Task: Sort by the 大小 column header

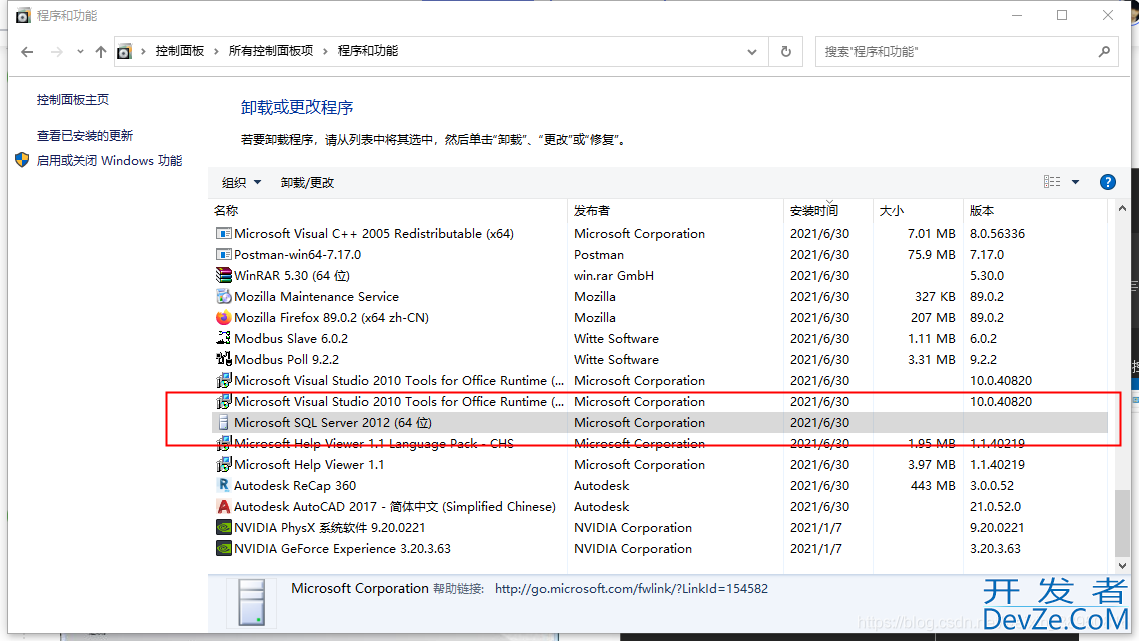Action: click(891, 211)
